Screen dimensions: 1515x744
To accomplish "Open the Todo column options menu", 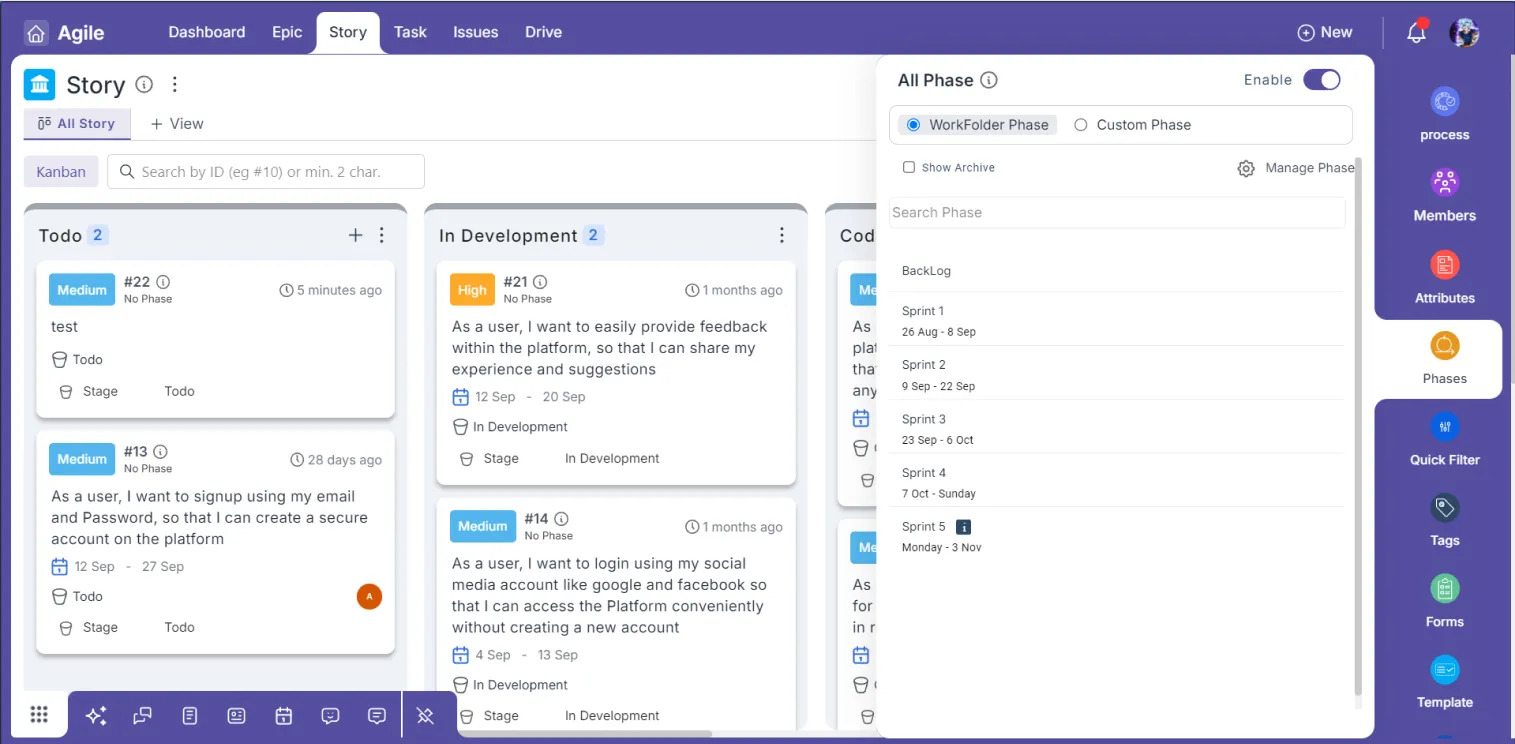I will click(x=381, y=235).
